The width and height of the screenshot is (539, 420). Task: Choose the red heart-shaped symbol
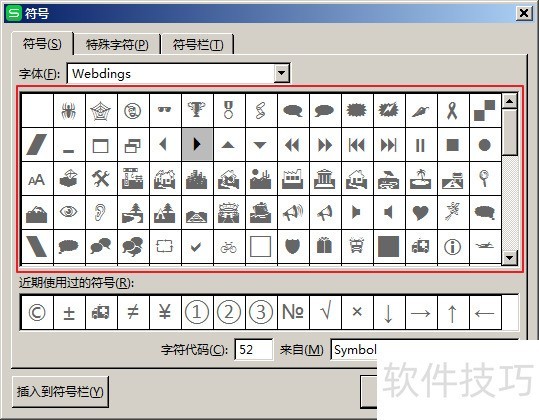click(x=421, y=212)
